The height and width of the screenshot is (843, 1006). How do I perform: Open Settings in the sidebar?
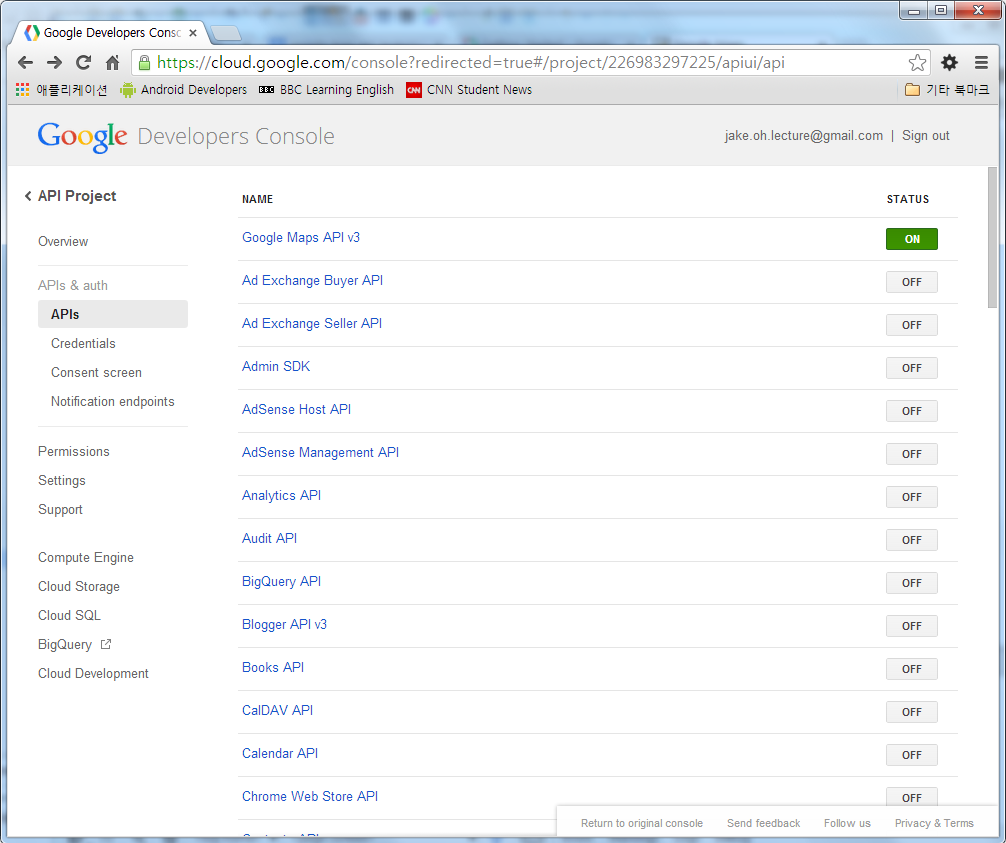pos(62,480)
